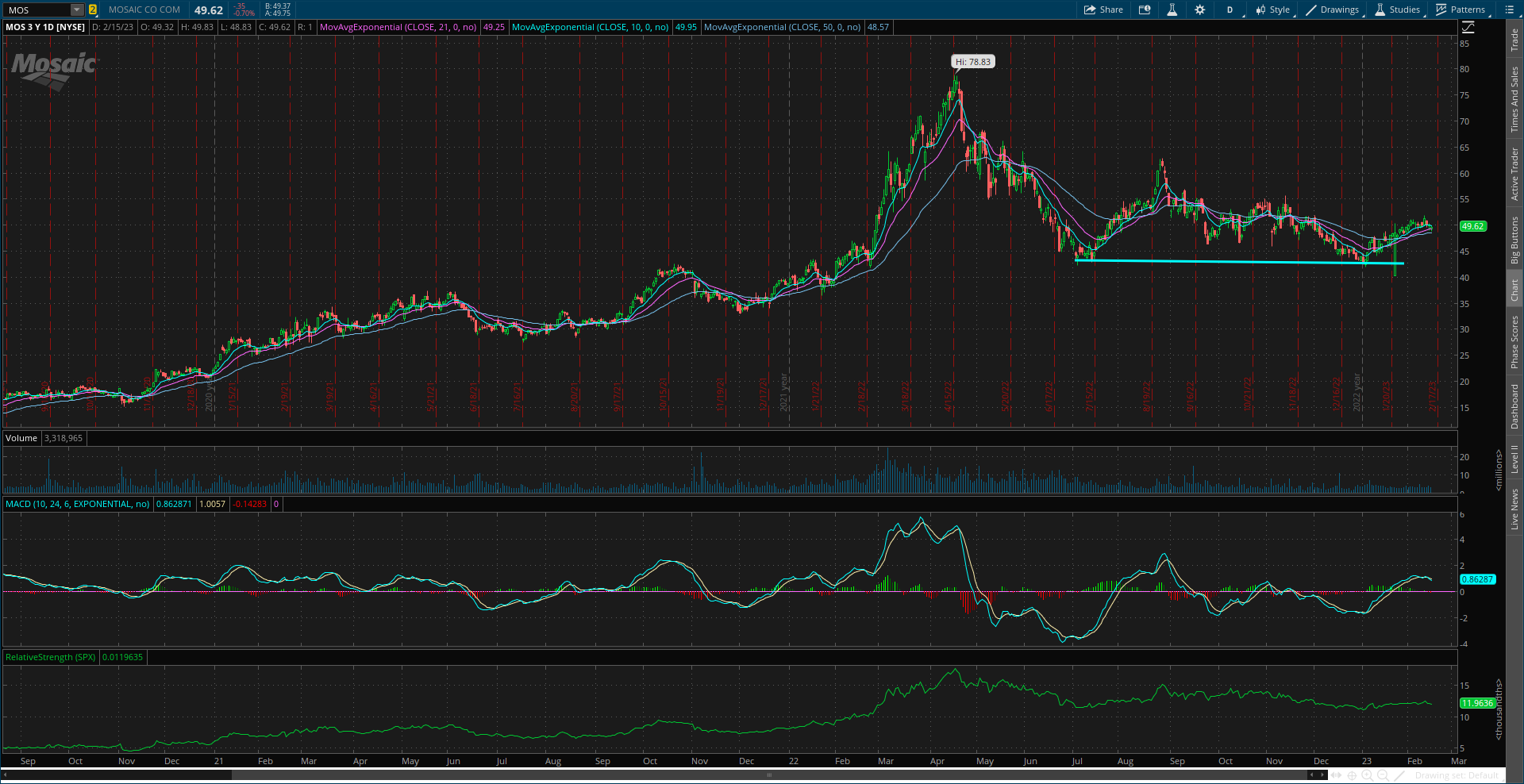Click the 11.9636 relative strength axis tag
The width and height of the screenshot is (1524, 784).
[x=1477, y=703]
